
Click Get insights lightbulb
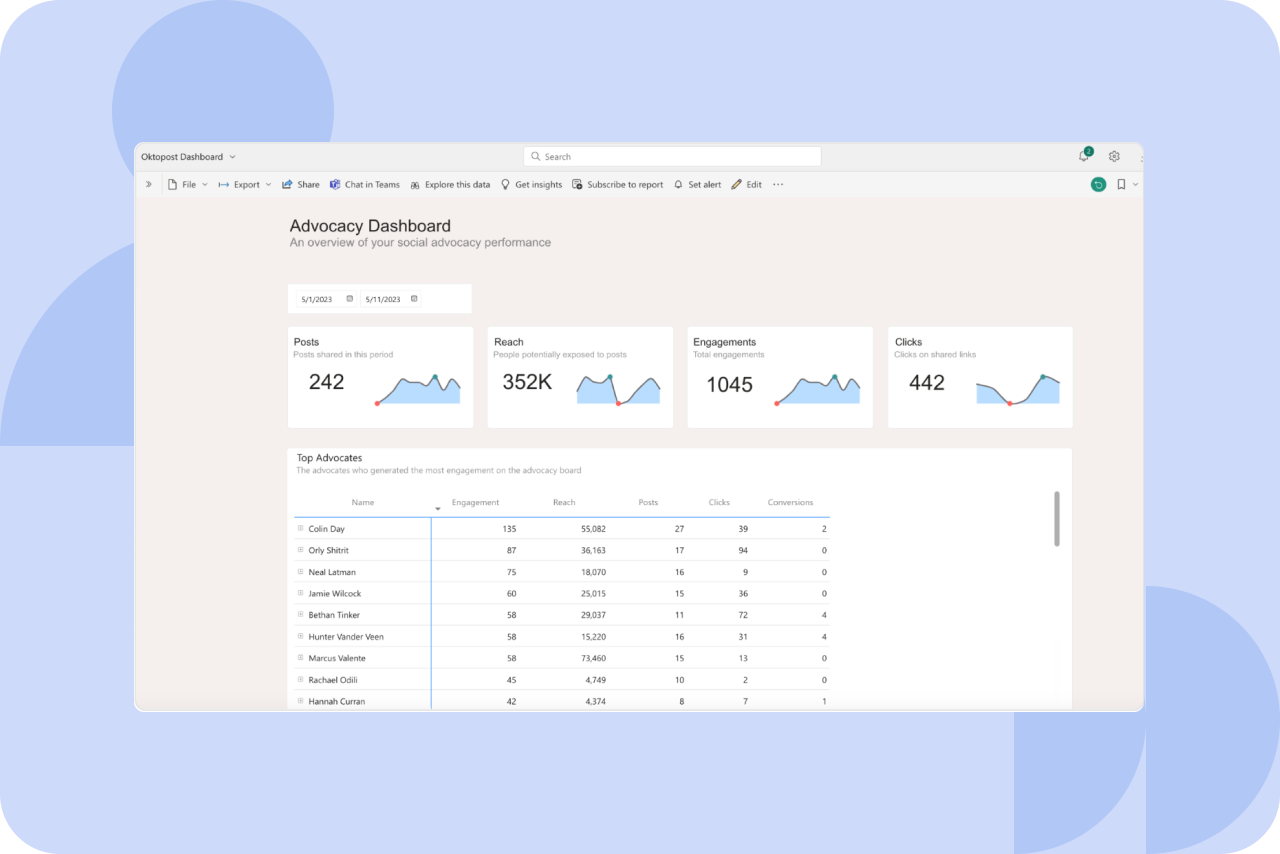point(531,185)
